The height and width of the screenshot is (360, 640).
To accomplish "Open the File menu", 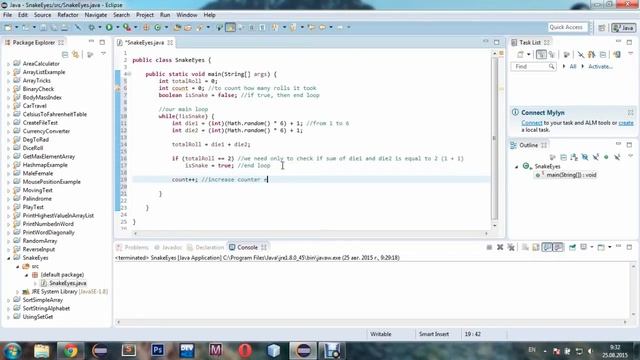I will pos(7,15).
